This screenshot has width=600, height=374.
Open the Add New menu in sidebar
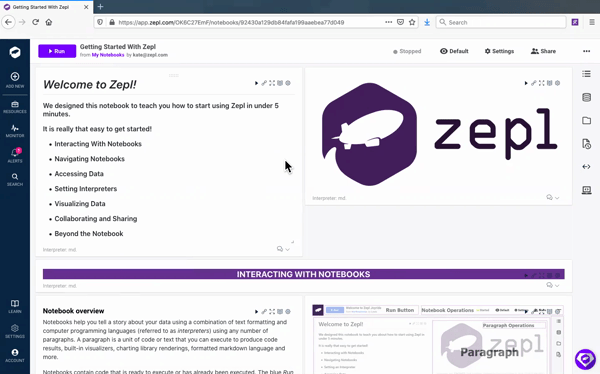pyautogui.click(x=15, y=80)
